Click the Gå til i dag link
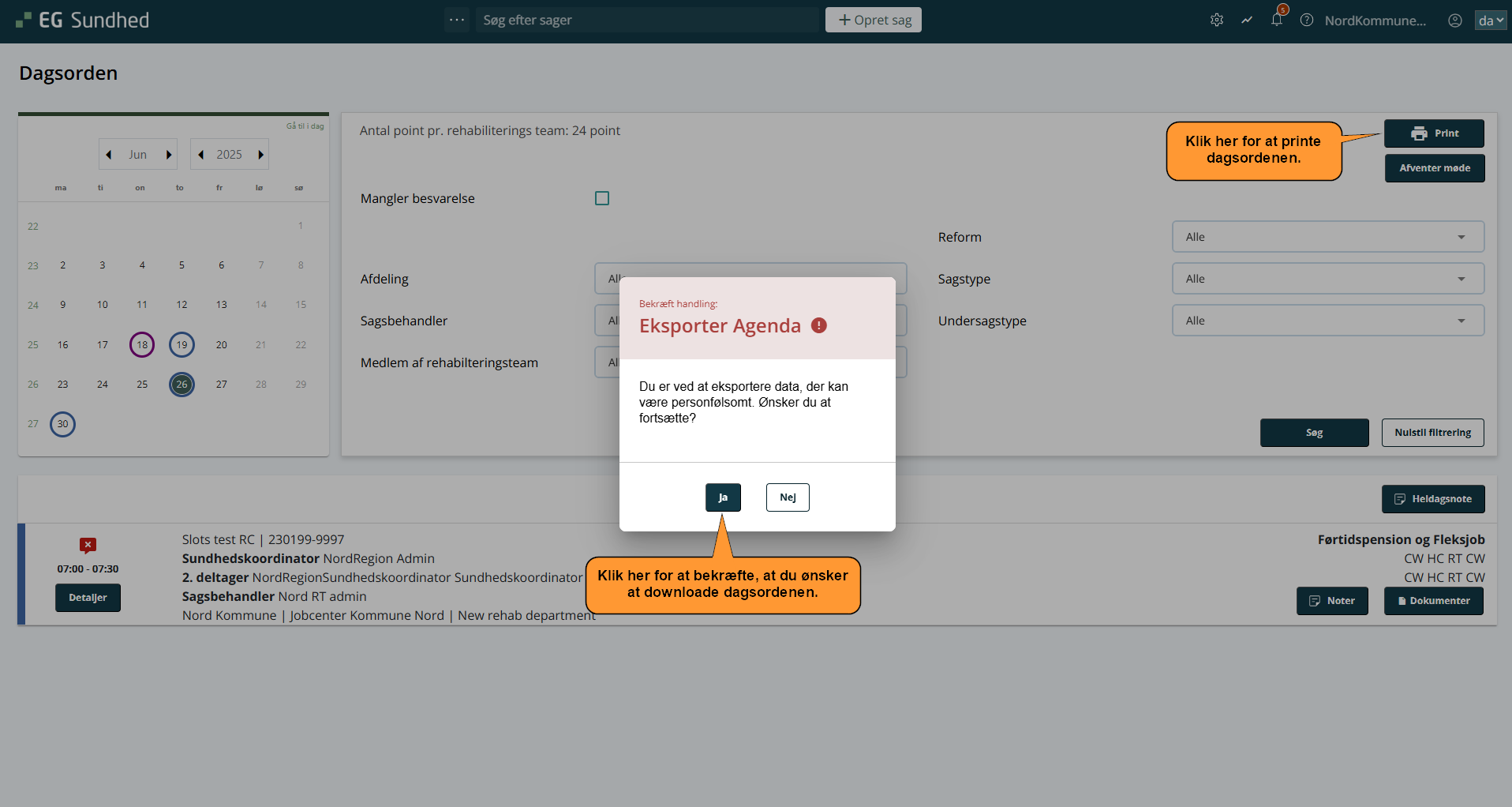This screenshot has height=807, width=1512. pyautogui.click(x=305, y=126)
